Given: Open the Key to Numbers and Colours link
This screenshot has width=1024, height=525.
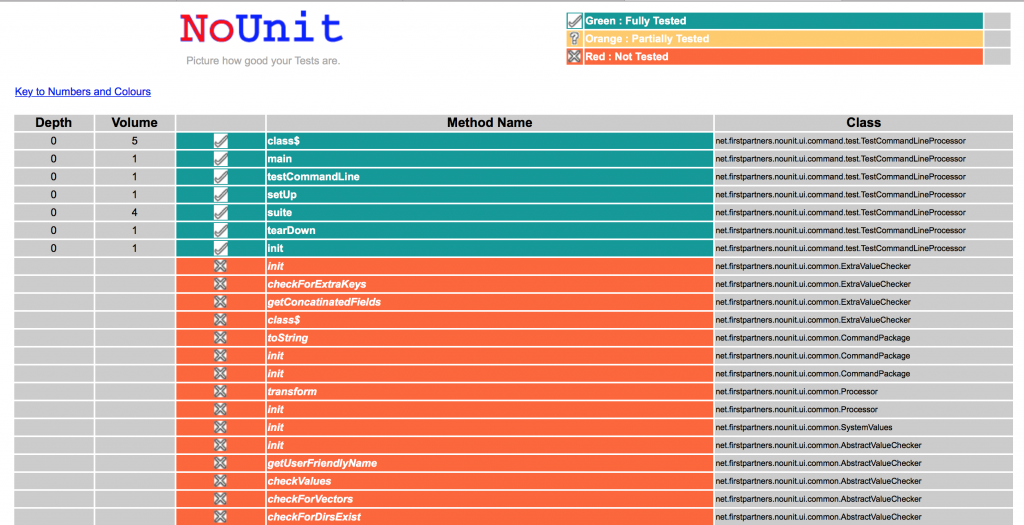Looking at the screenshot, I should click(83, 91).
